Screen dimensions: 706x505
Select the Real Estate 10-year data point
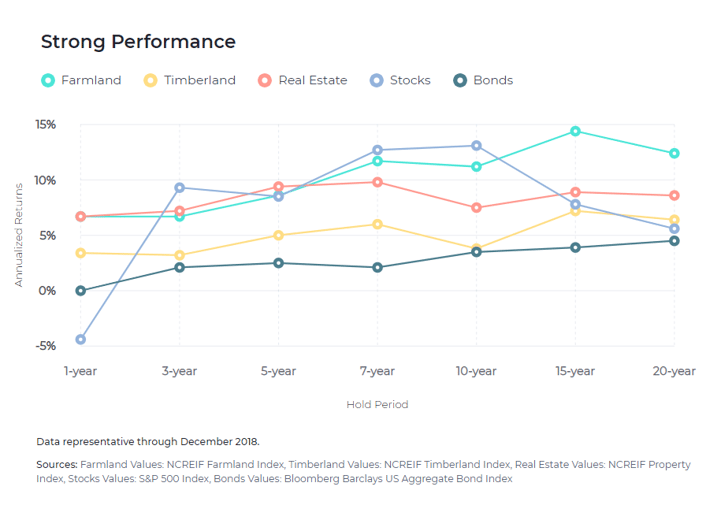476,208
